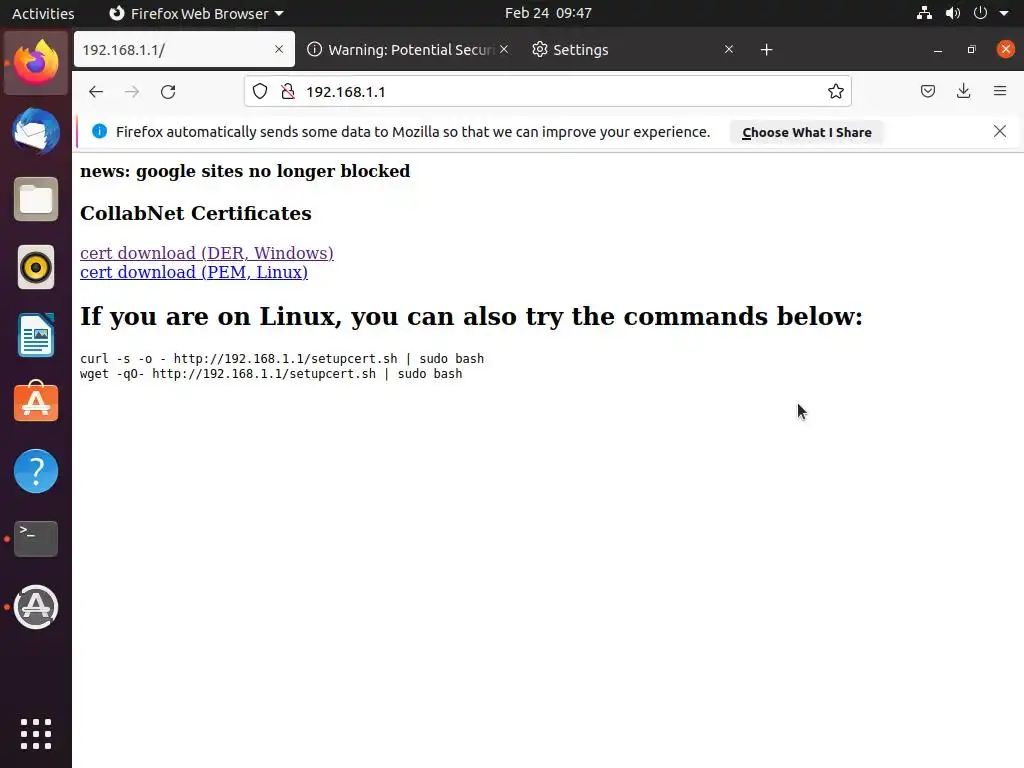The width and height of the screenshot is (1024, 768).
Task: Focus the address bar showing 192.168.1.1
Action: click(547, 91)
